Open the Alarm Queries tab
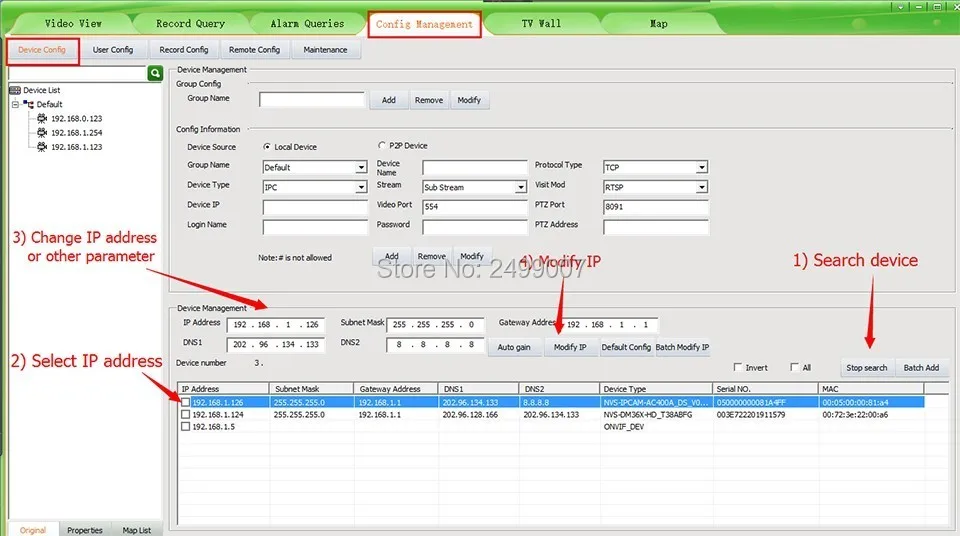Viewport: 960px width, 536px height. tap(307, 23)
